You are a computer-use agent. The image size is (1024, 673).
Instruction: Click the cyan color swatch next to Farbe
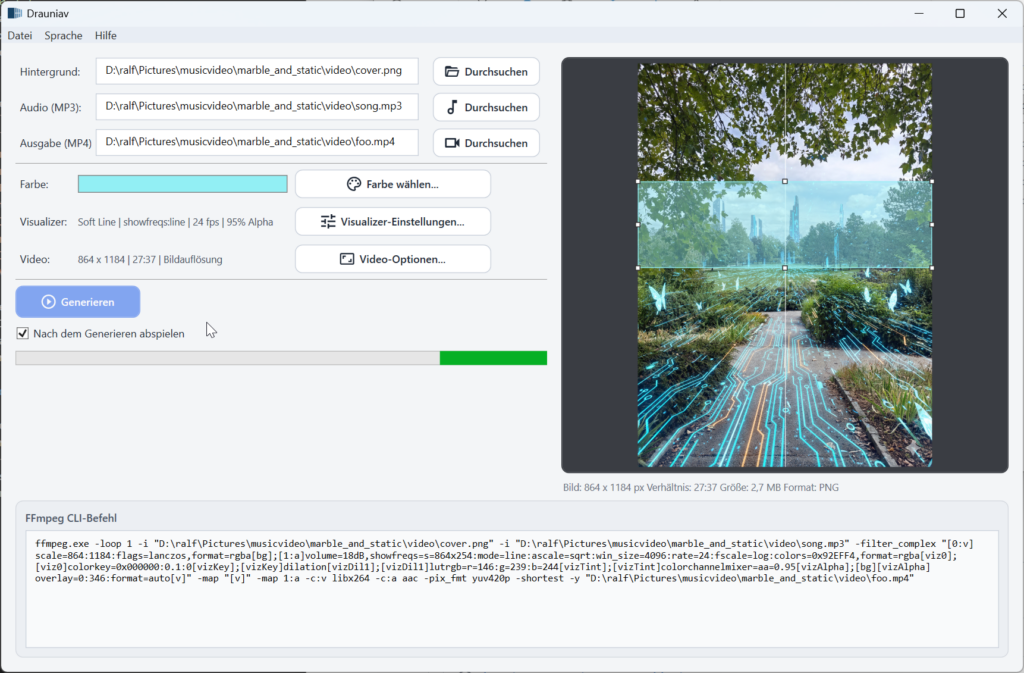pos(182,184)
